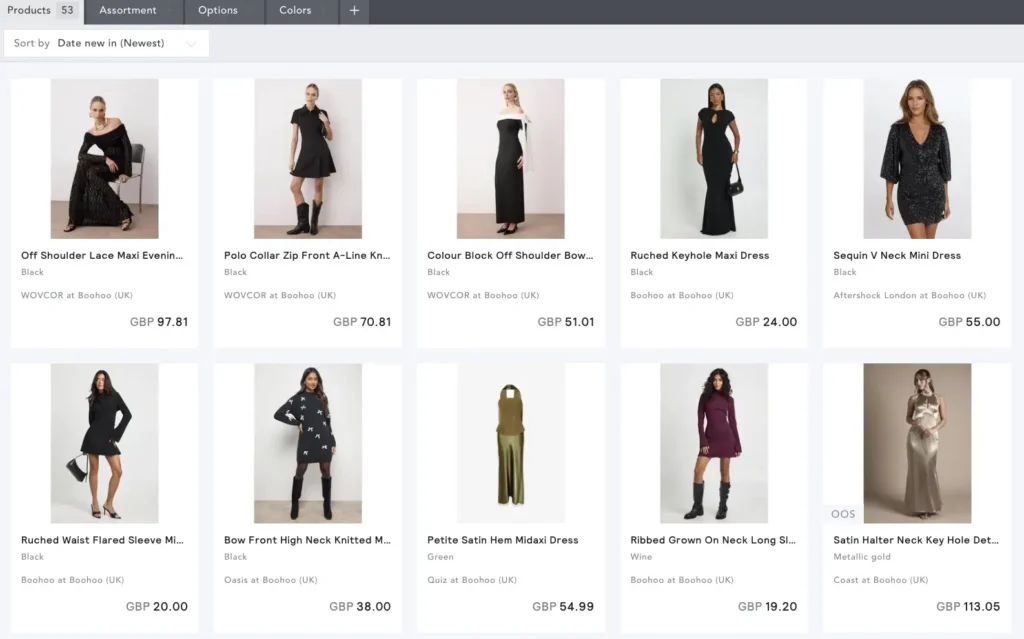Click the plus icon to add tab
This screenshot has width=1024, height=639.
click(354, 11)
